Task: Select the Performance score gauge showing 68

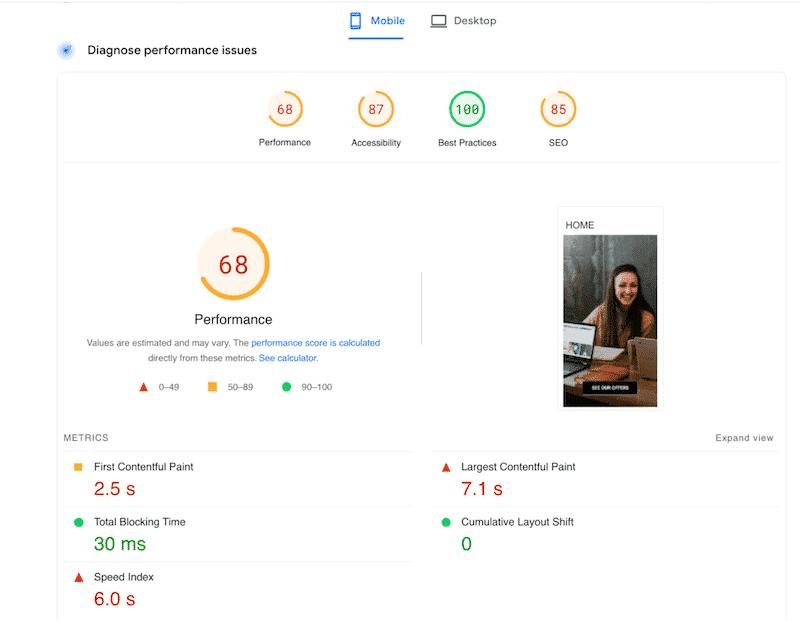Action: (x=285, y=110)
